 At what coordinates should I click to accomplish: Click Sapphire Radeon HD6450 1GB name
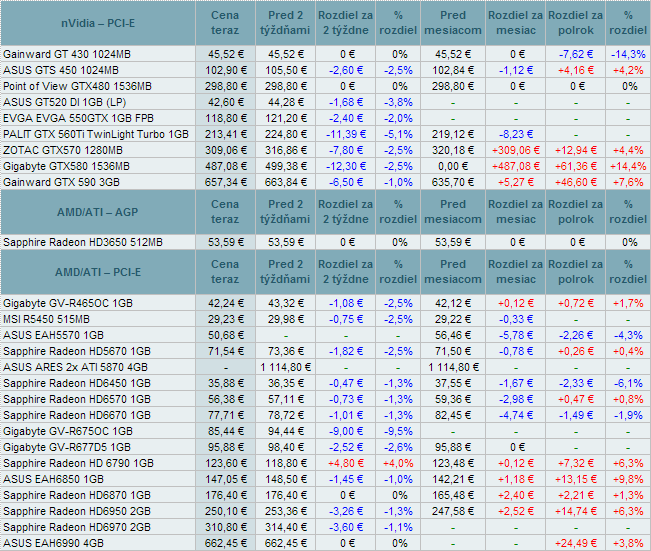pyautogui.click(x=77, y=383)
